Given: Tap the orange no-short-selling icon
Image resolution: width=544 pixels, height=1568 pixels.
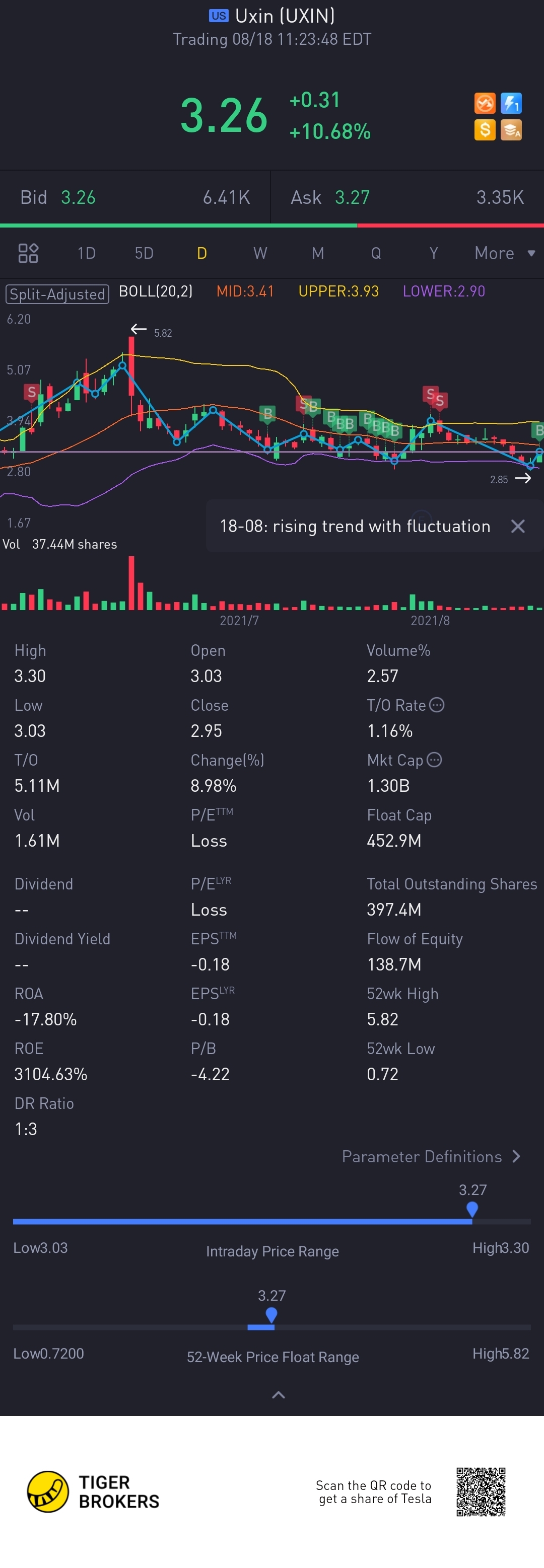Looking at the screenshot, I should (x=484, y=103).
